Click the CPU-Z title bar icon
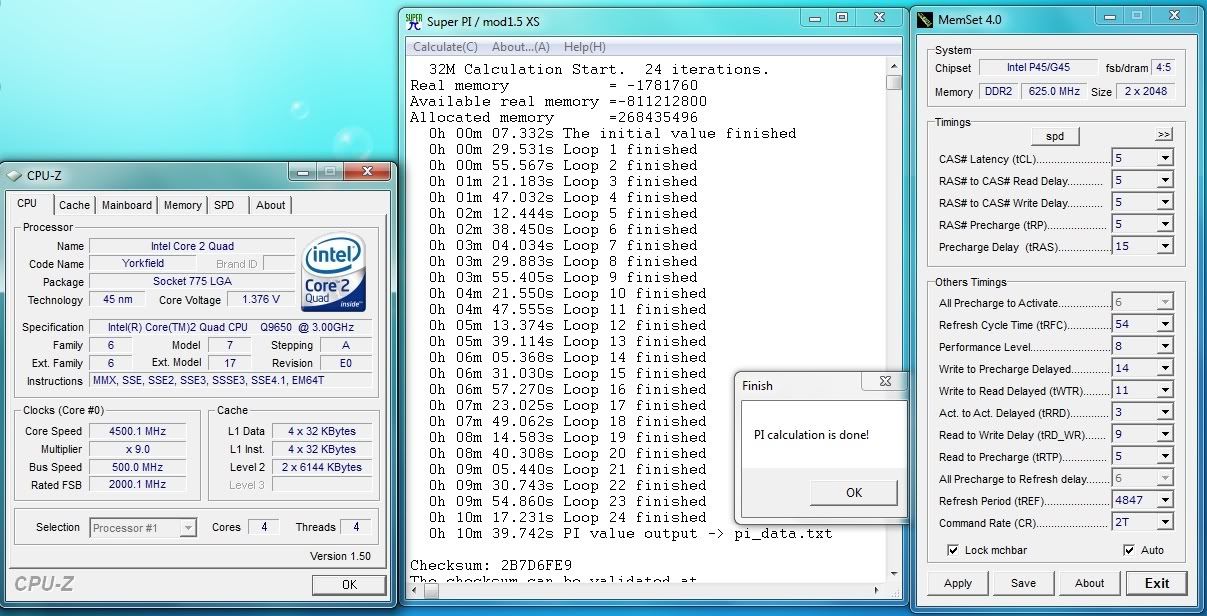The height and width of the screenshot is (616, 1207). pyautogui.click(x=13, y=175)
